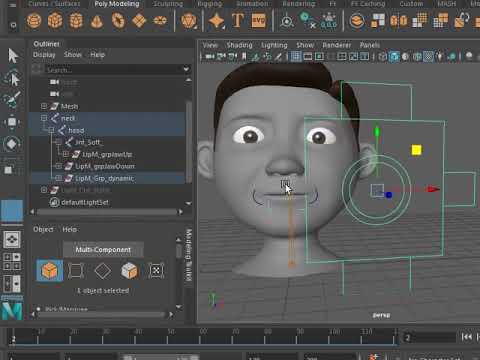Toggle use default material
This screenshot has height=360, width=480.
(x=405, y=57)
